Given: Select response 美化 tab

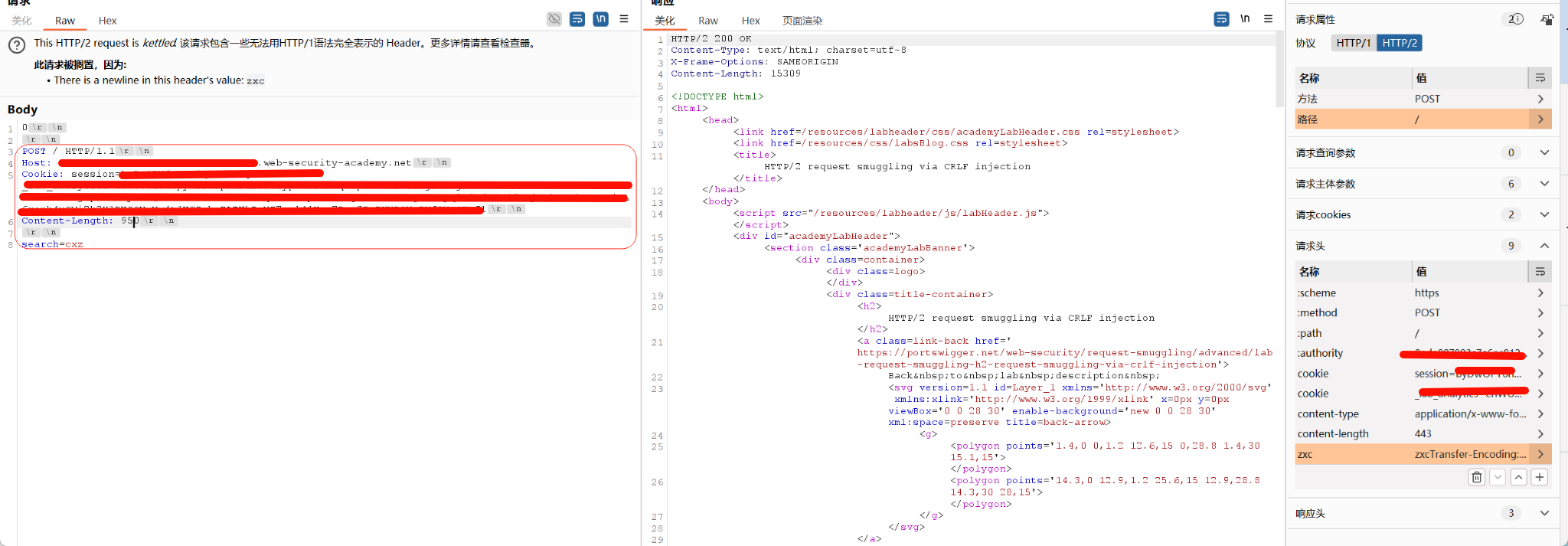Looking at the screenshot, I should click(665, 21).
